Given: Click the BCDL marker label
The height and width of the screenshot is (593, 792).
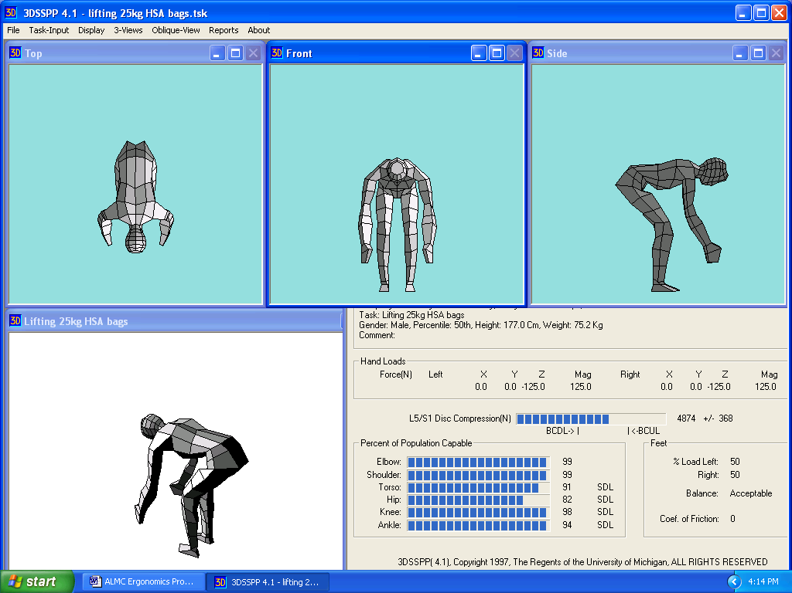Looking at the screenshot, I should 562,431.
